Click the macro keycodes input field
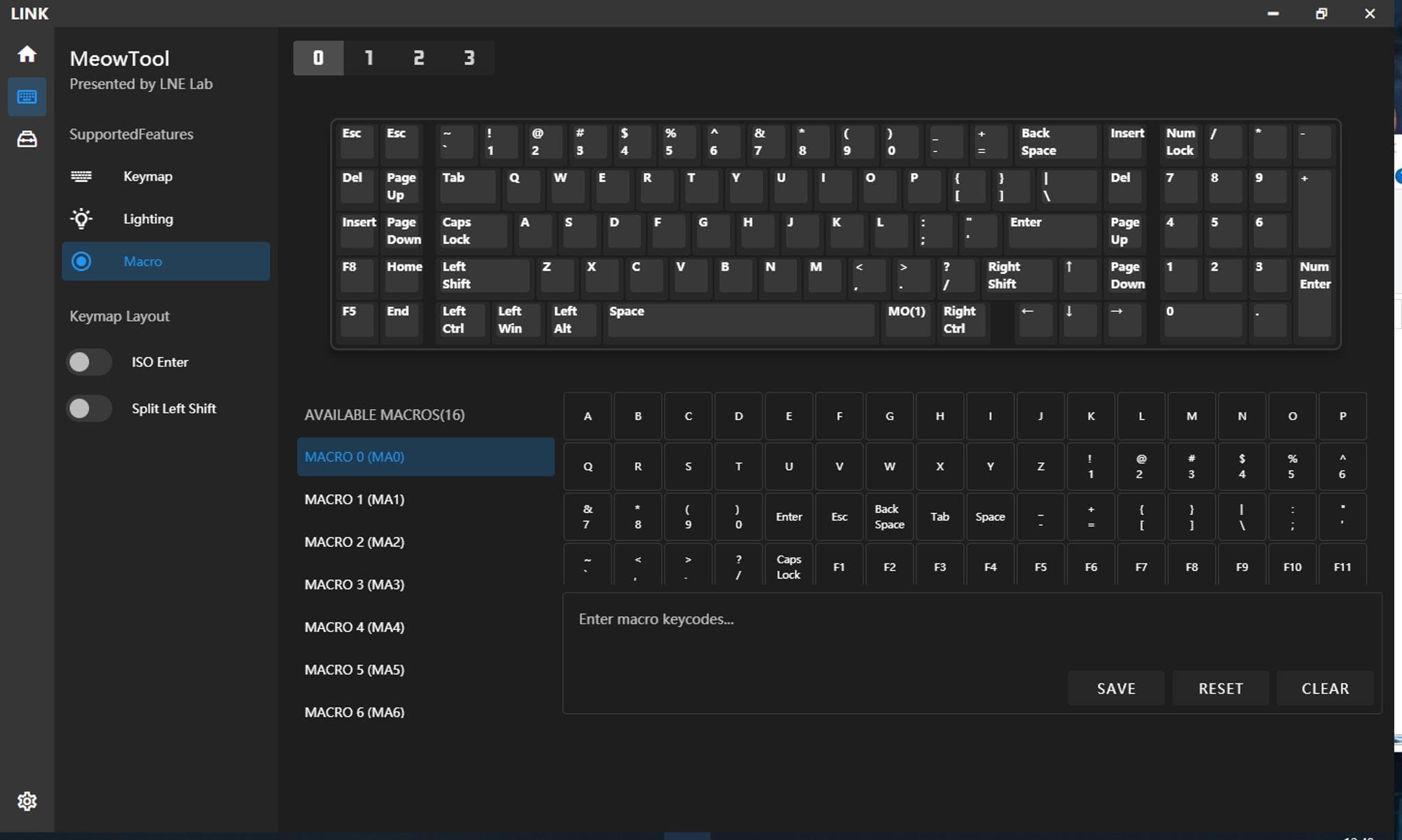This screenshot has width=1402, height=840. (808, 620)
